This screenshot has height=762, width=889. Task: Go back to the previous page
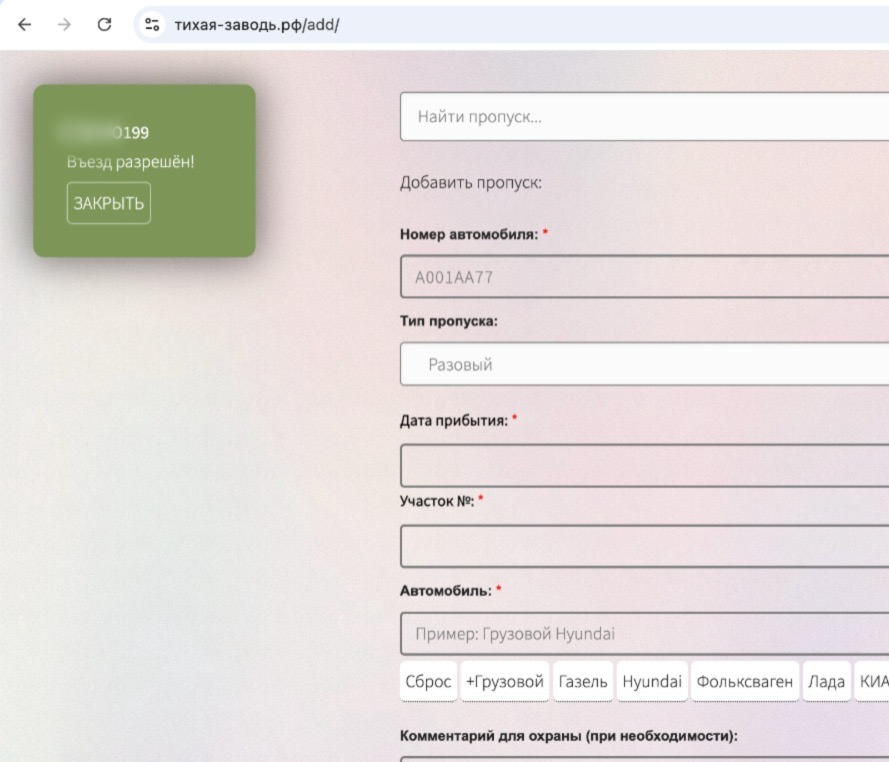(x=24, y=24)
